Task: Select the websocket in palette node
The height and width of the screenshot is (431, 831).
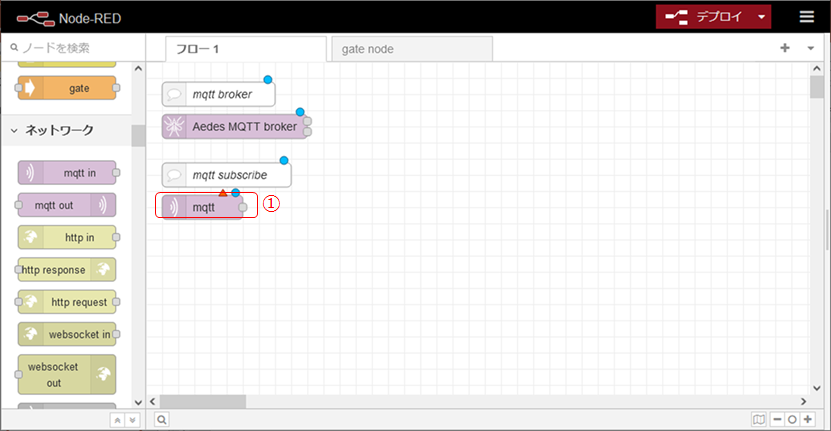Action: click(x=67, y=334)
